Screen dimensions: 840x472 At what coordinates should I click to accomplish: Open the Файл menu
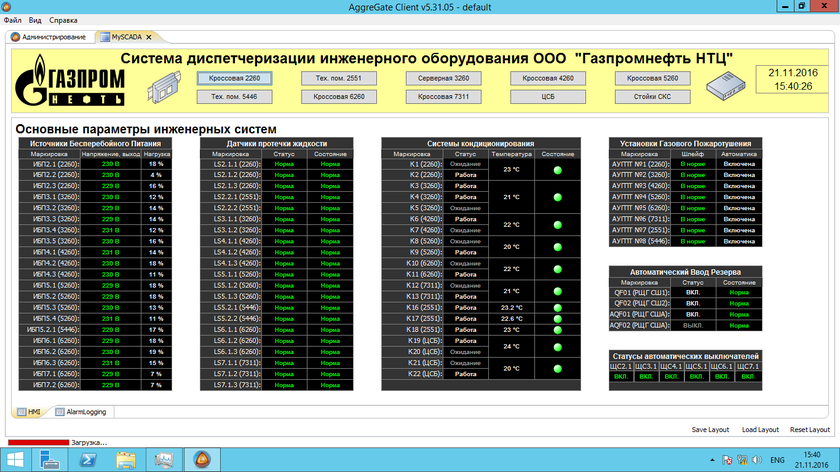pos(13,20)
